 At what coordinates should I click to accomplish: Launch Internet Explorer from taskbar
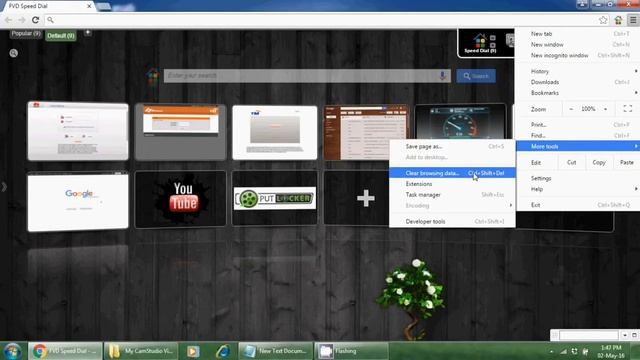[x=223, y=351]
